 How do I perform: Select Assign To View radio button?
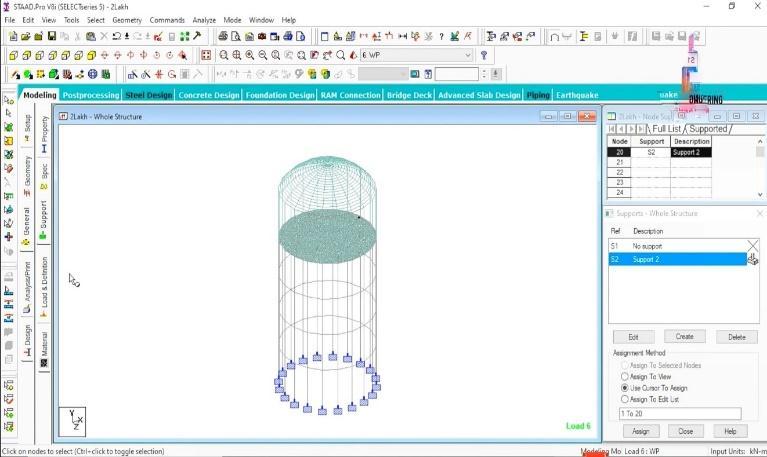625,377
